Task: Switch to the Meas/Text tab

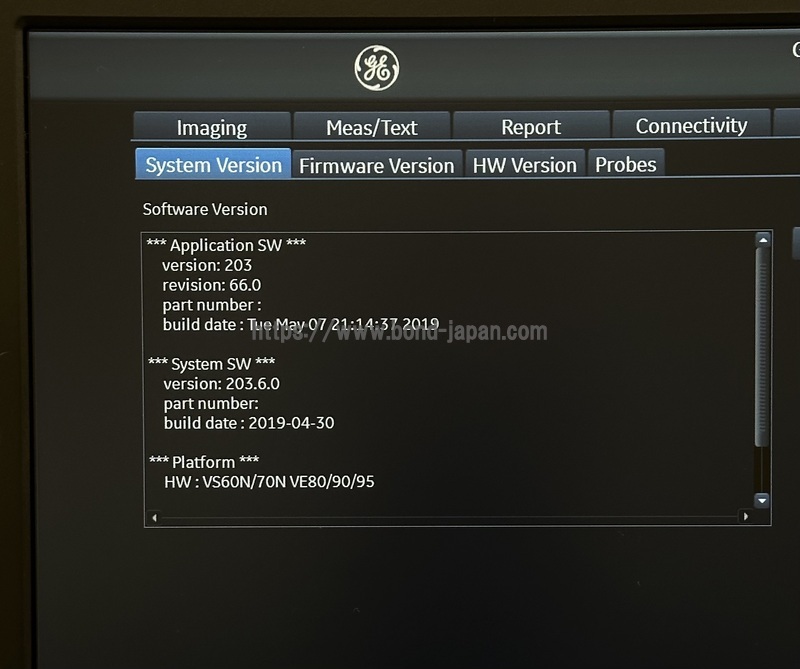Action: click(371, 127)
